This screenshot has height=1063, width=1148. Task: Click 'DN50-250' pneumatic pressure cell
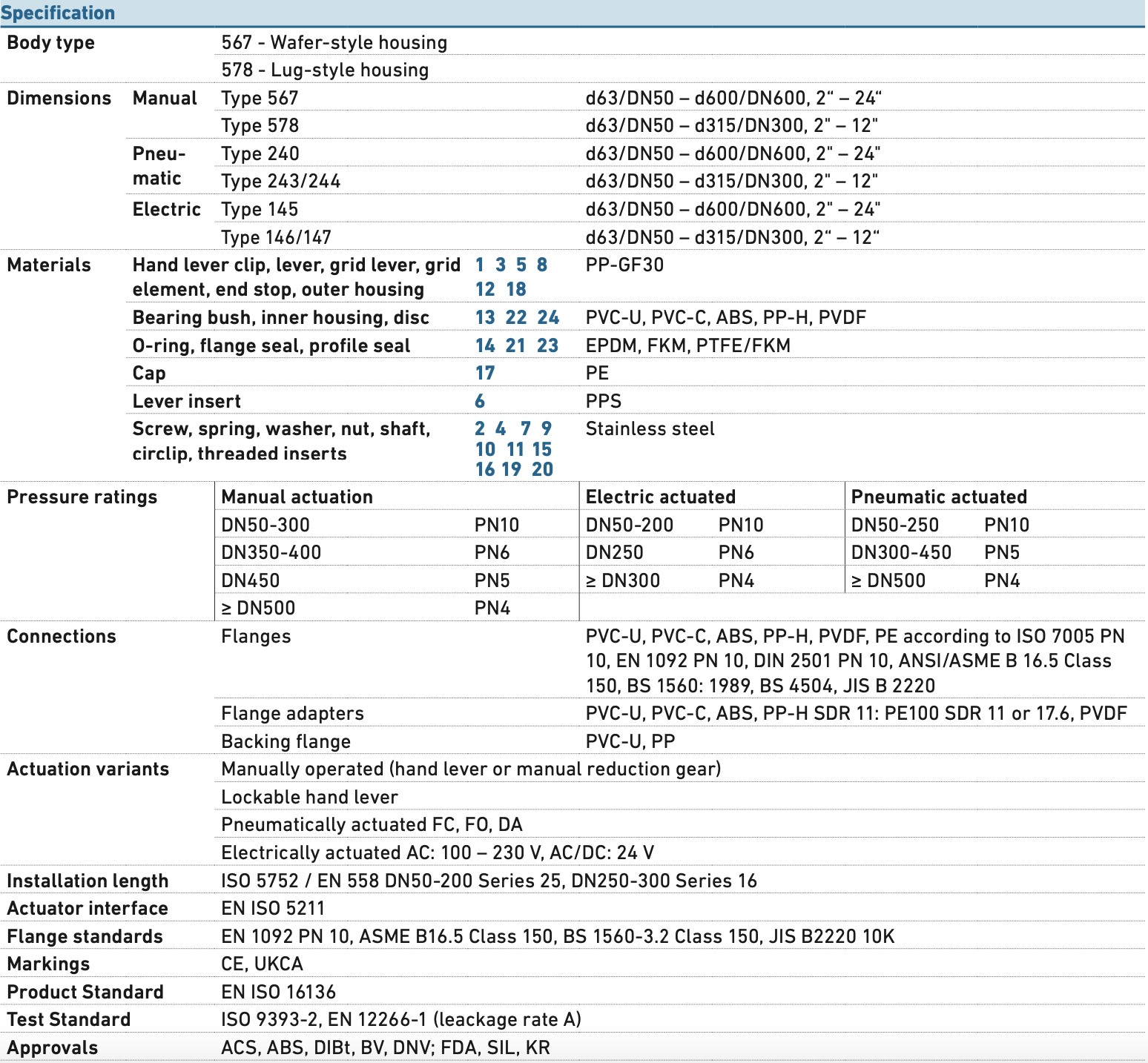(895, 525)
